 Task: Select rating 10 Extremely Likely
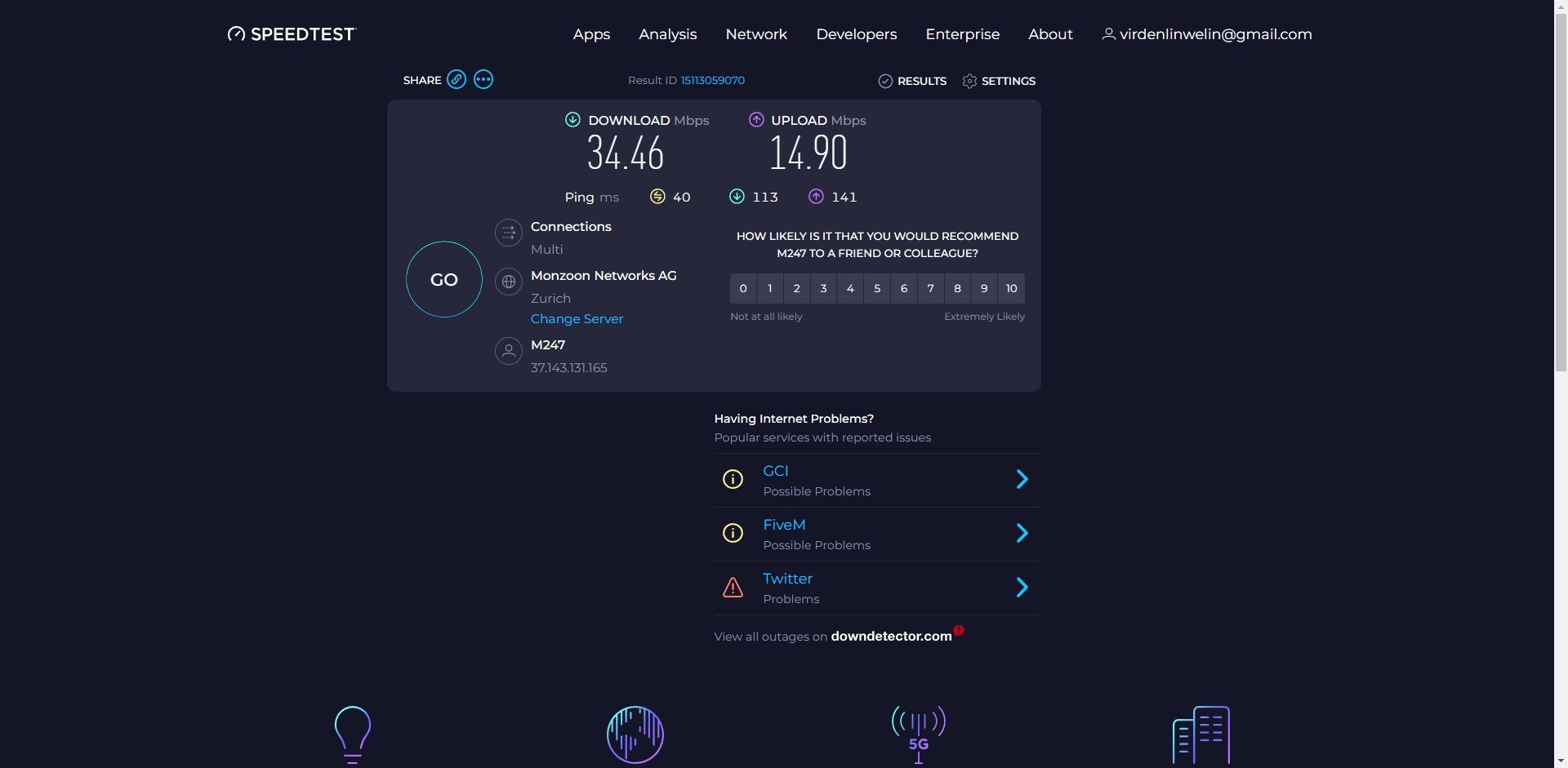point(1011,288)
